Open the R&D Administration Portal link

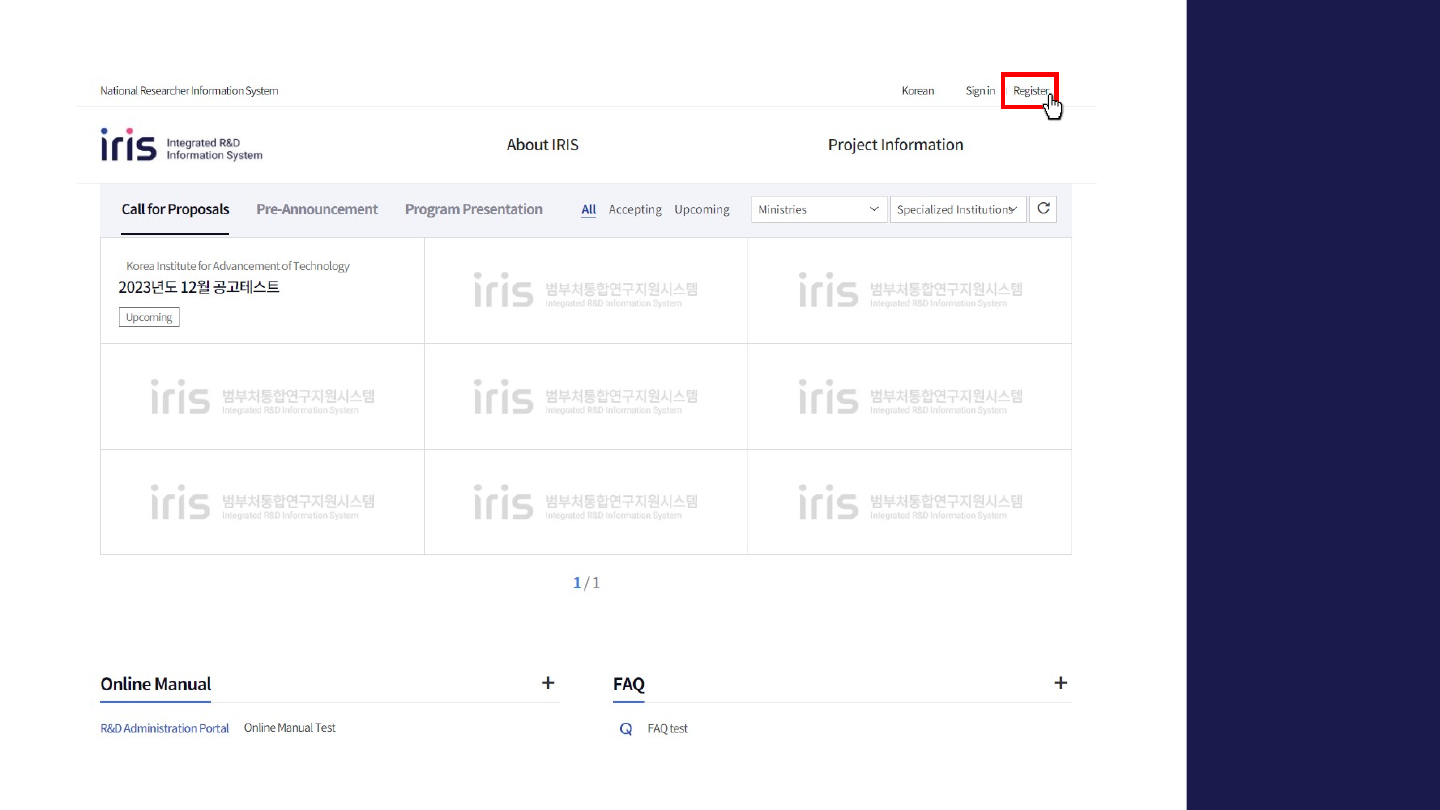165,729
